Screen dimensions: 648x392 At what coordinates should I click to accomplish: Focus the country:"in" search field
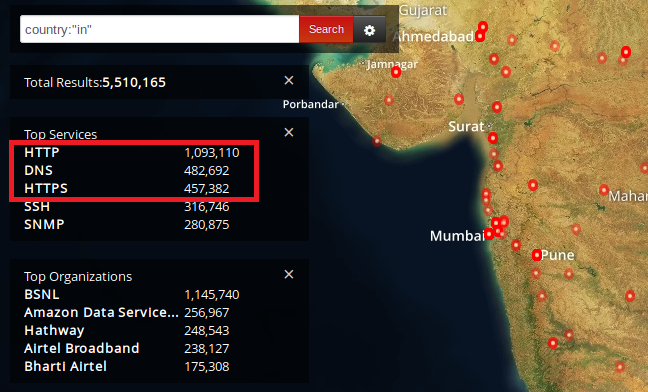coord(160,29)
